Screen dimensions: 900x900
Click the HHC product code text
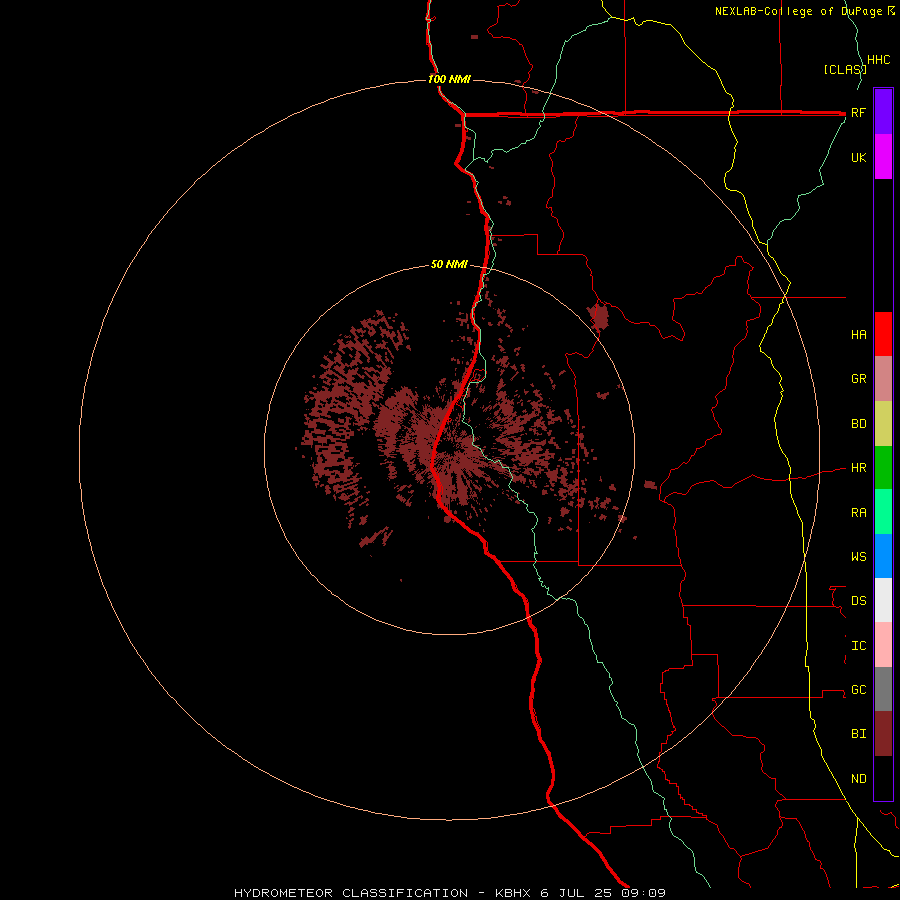click(878, 60)
